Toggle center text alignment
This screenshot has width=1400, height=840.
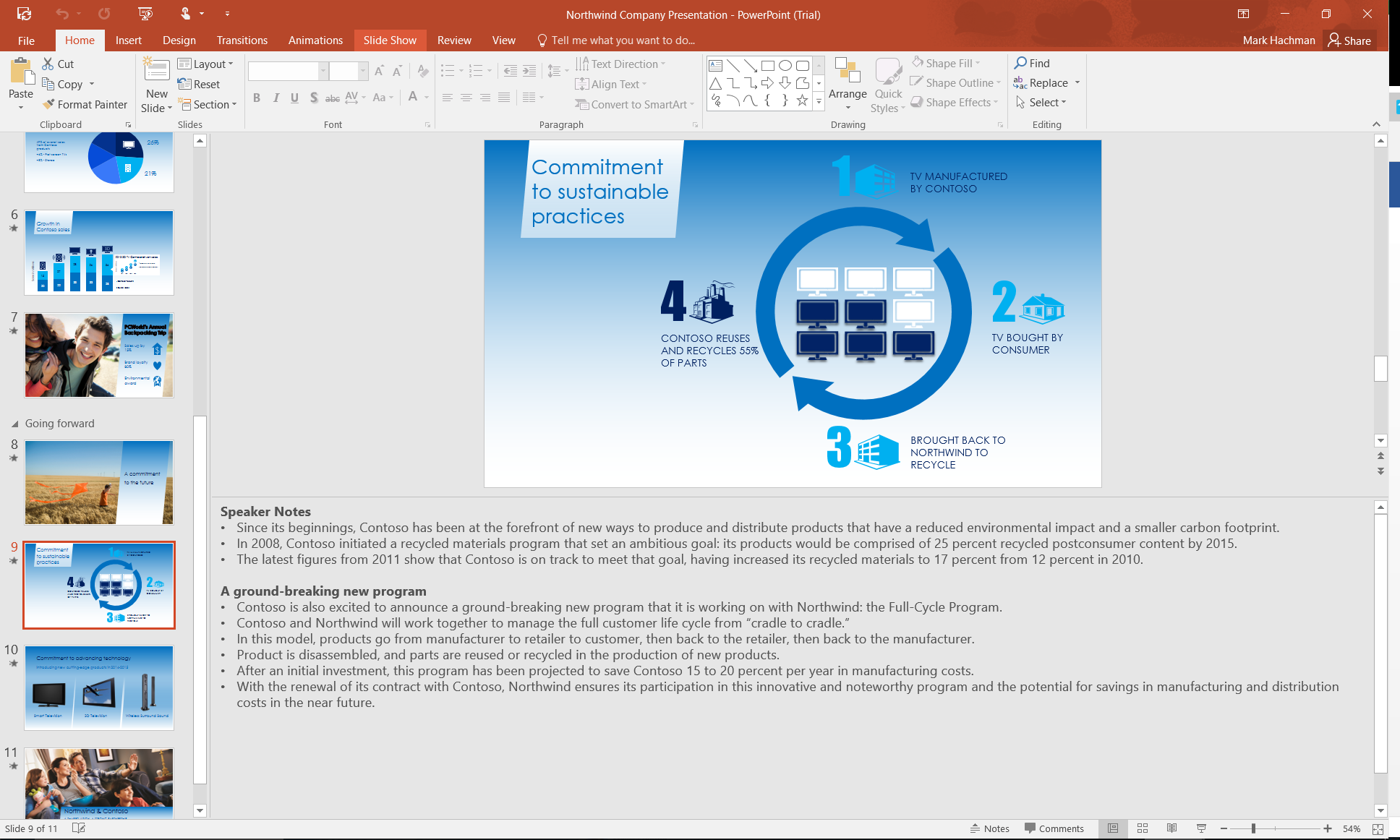coord(466,98)
